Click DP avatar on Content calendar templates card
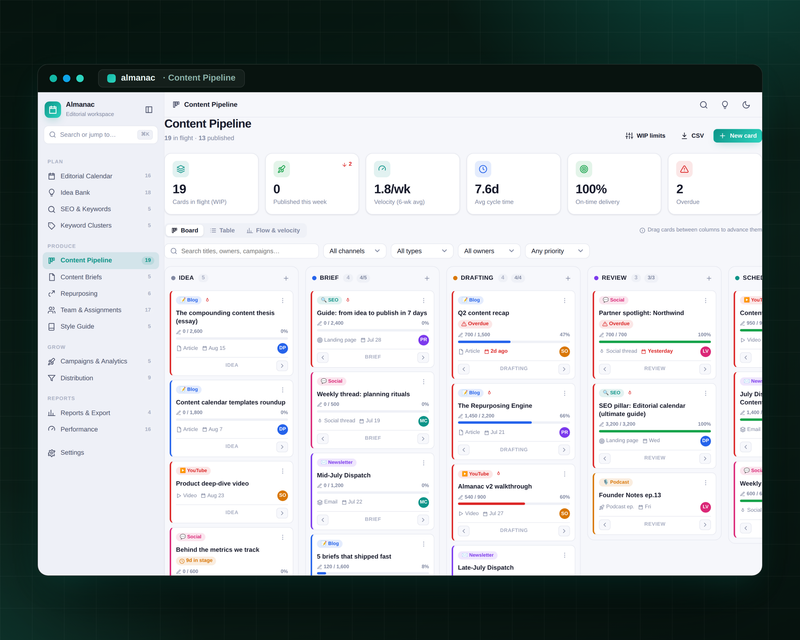The image size is (800, 640). pyautogui.click(x=282, y=429)
